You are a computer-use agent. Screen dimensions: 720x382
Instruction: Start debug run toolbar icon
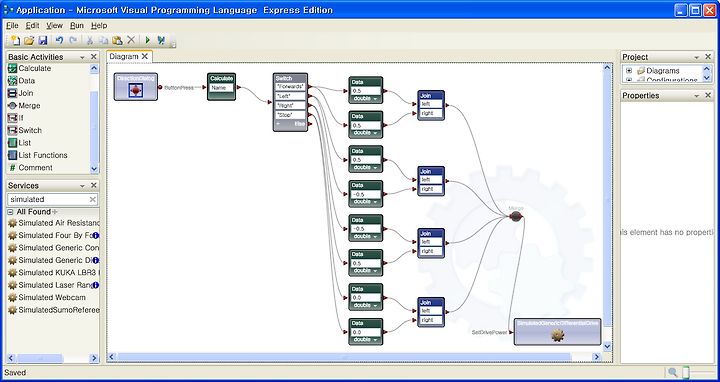coord(161,40)
